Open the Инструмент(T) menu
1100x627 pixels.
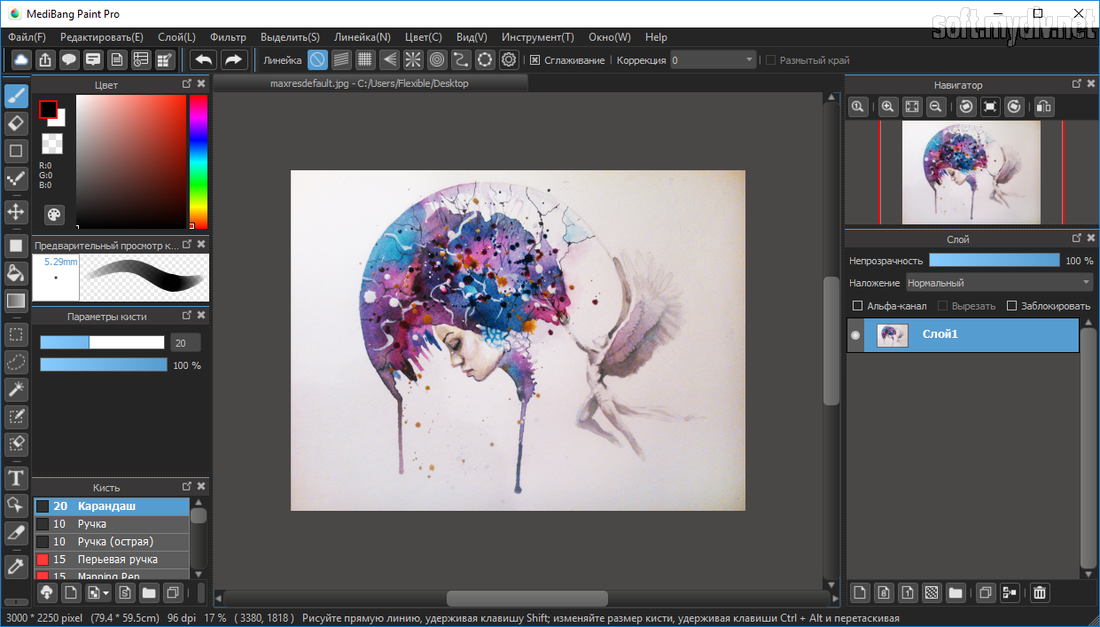click(537, 37)
